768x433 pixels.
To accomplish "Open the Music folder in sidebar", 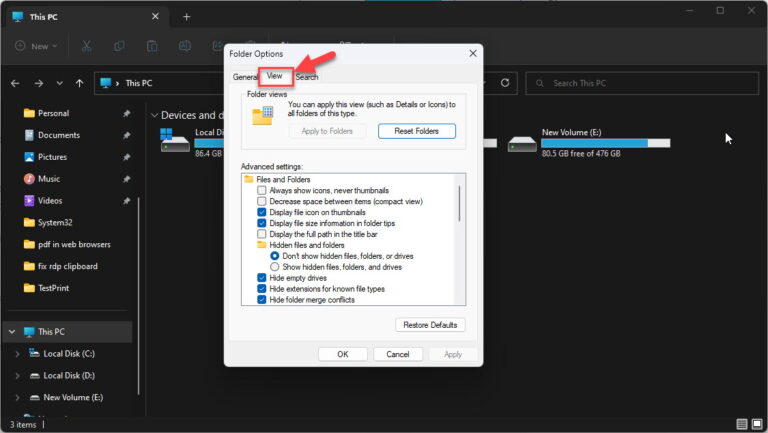I will pyautogui.click(x=48, y=179).
